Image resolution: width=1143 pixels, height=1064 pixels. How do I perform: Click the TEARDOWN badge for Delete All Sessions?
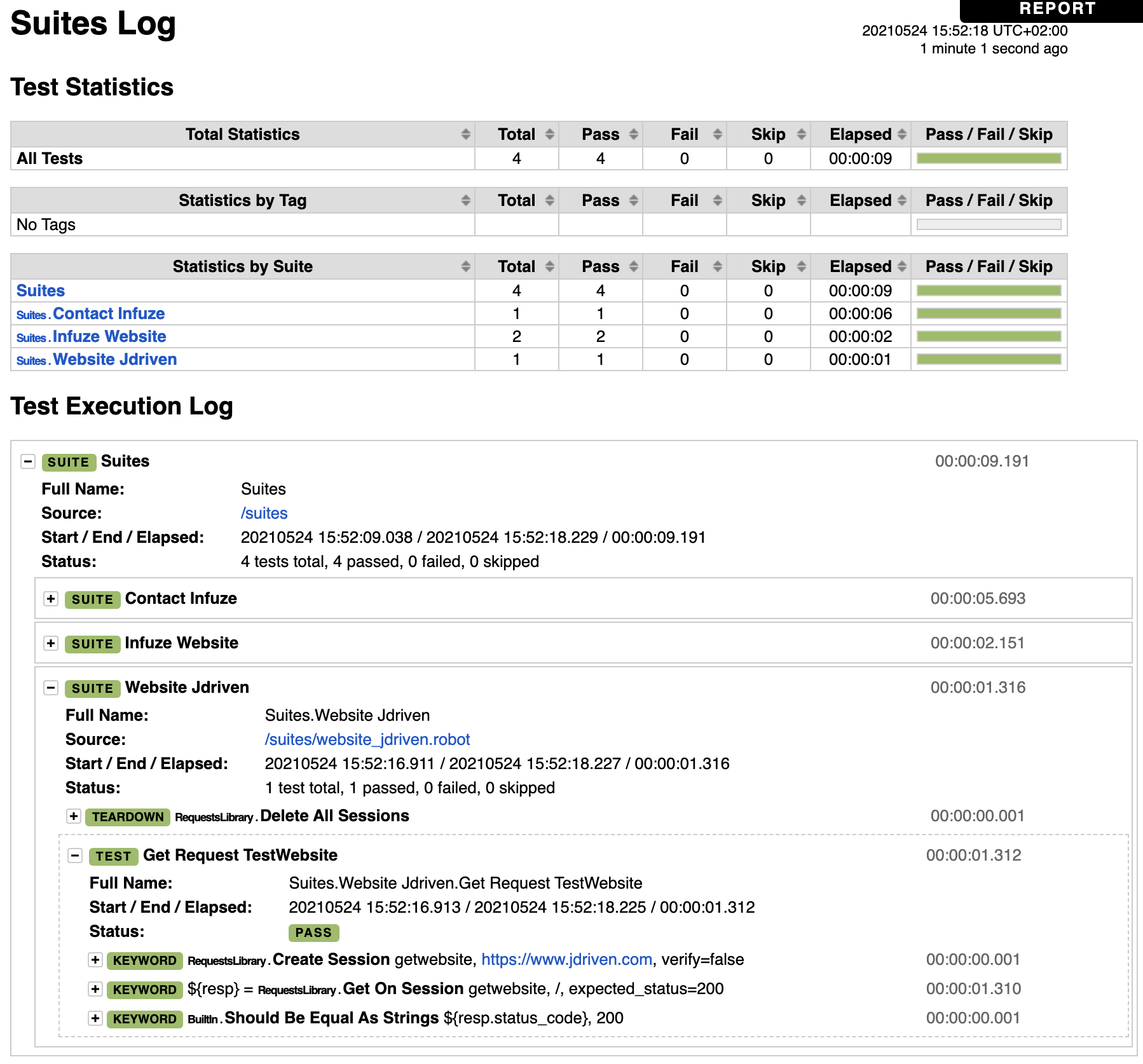click(x=128, y=816)
